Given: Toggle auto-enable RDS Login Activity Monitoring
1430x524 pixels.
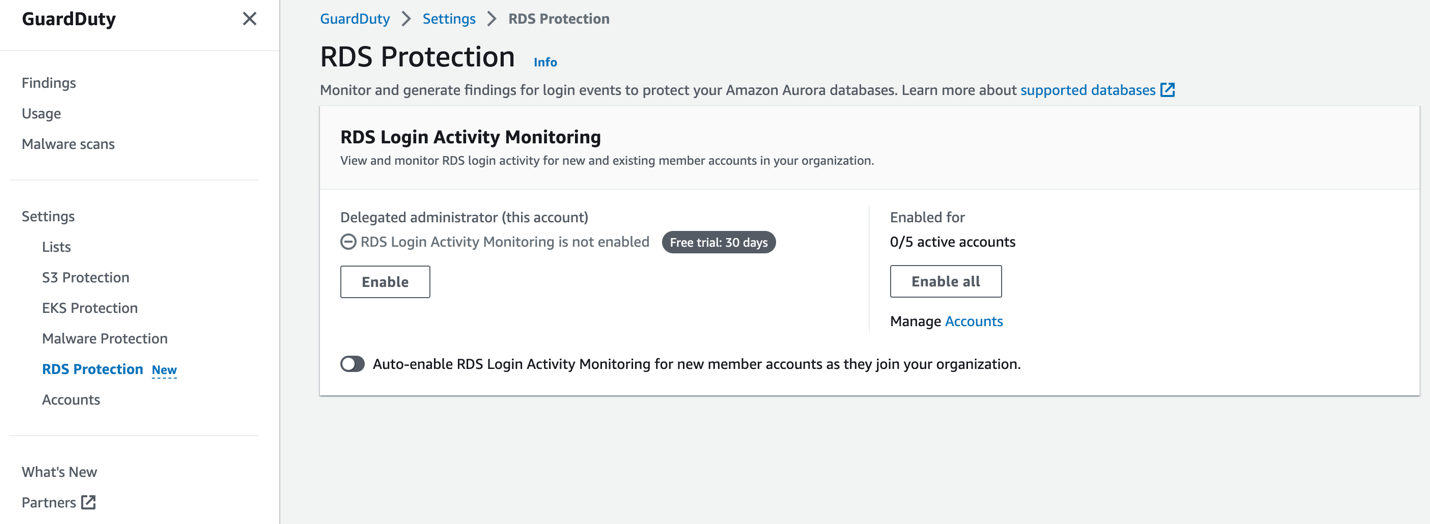Looking at the screenshot, I should 352,364.
